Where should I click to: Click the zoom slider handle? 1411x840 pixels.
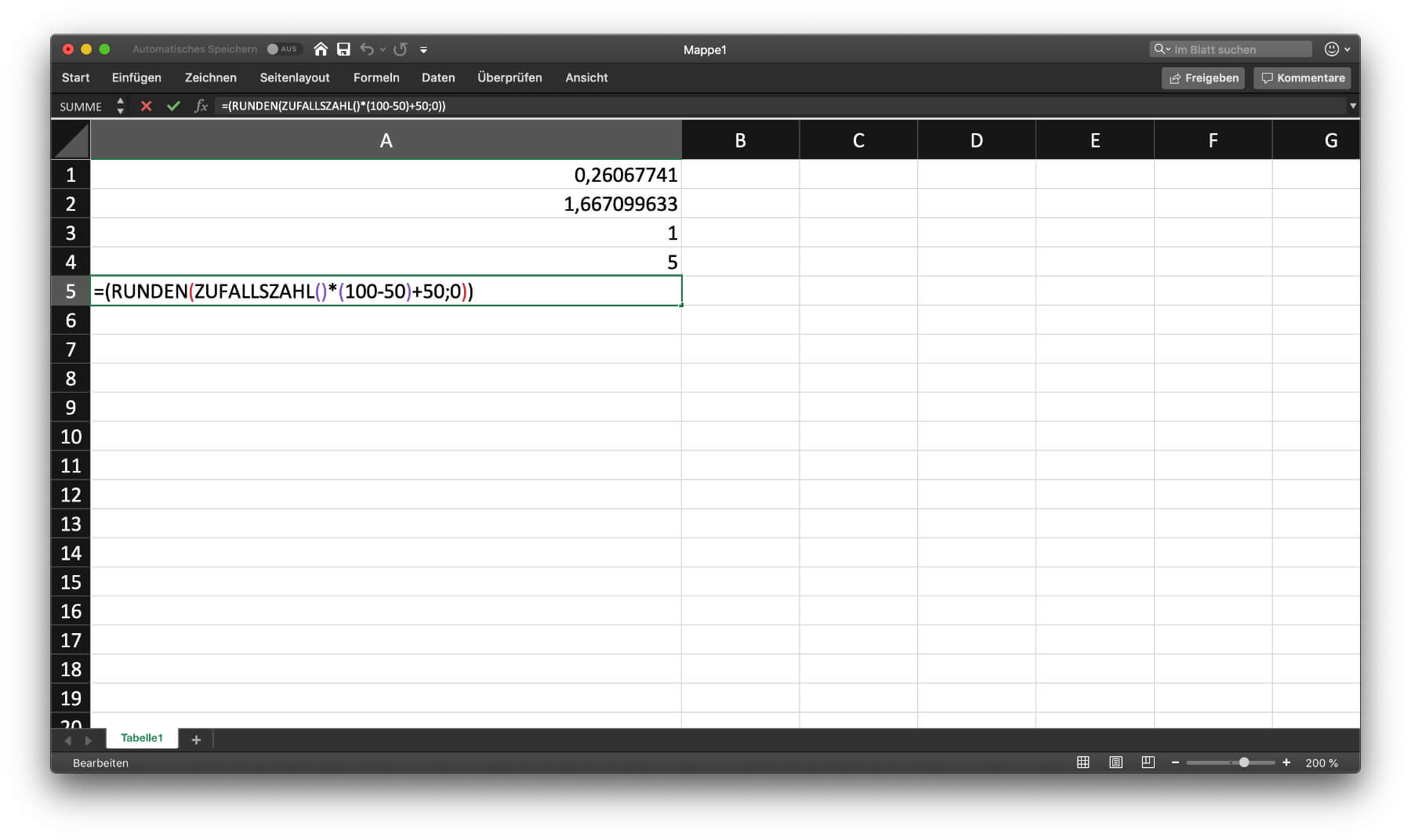click(x=1244, y=762)
